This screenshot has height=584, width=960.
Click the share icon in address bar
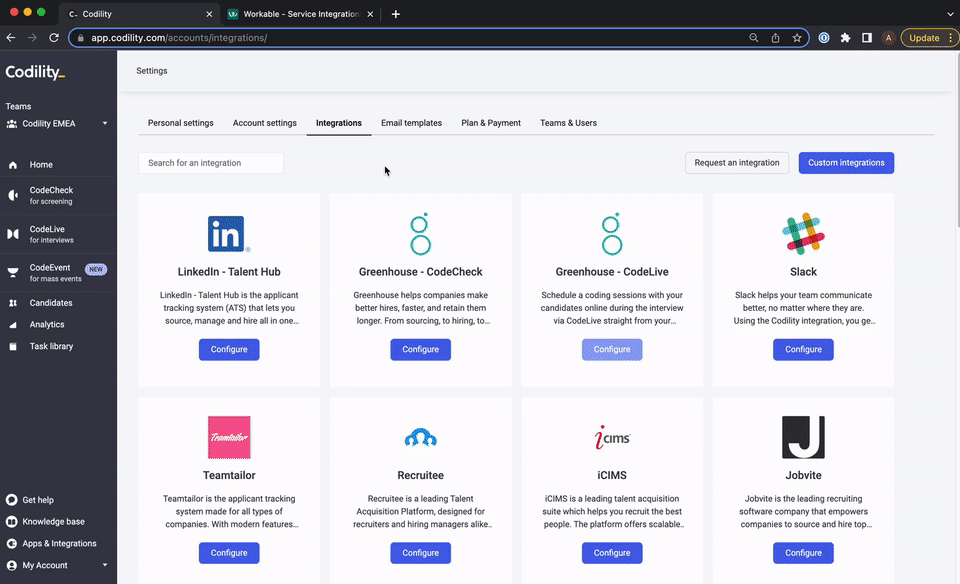(775, 38)
